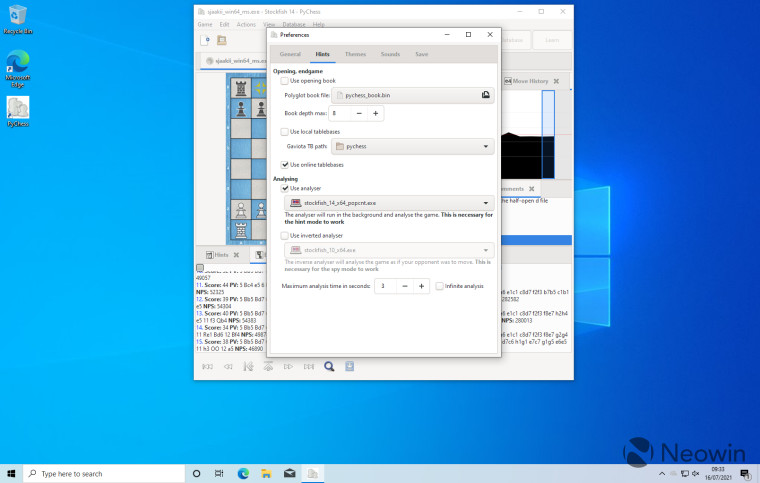Viewport: 760px width, 483px height.
Task: Jump to the last move of the game
Action: point(309,367)
